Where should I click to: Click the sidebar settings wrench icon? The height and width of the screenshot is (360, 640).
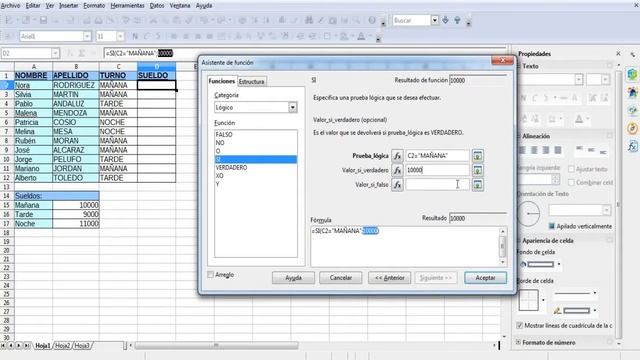click(x=633, y=54)
